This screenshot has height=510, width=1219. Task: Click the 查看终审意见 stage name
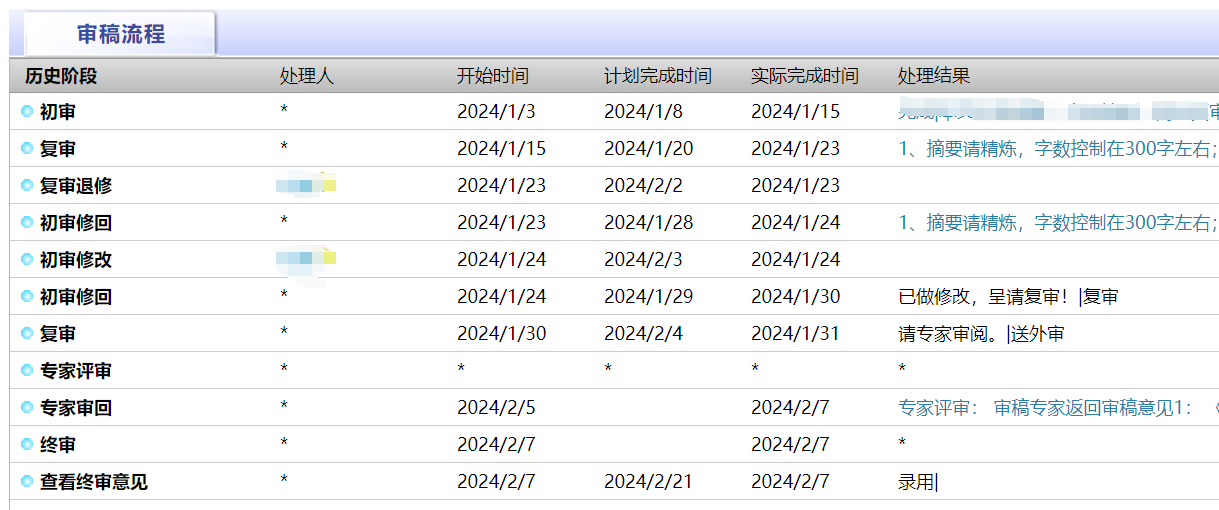(94, 482)
